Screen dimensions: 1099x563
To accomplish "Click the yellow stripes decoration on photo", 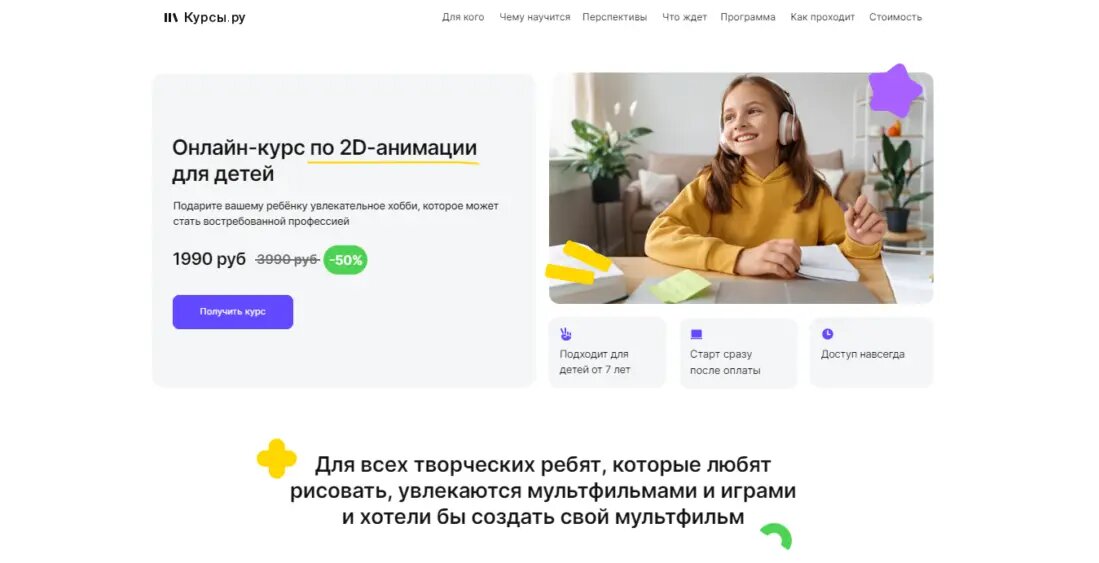I will (578, 264).
